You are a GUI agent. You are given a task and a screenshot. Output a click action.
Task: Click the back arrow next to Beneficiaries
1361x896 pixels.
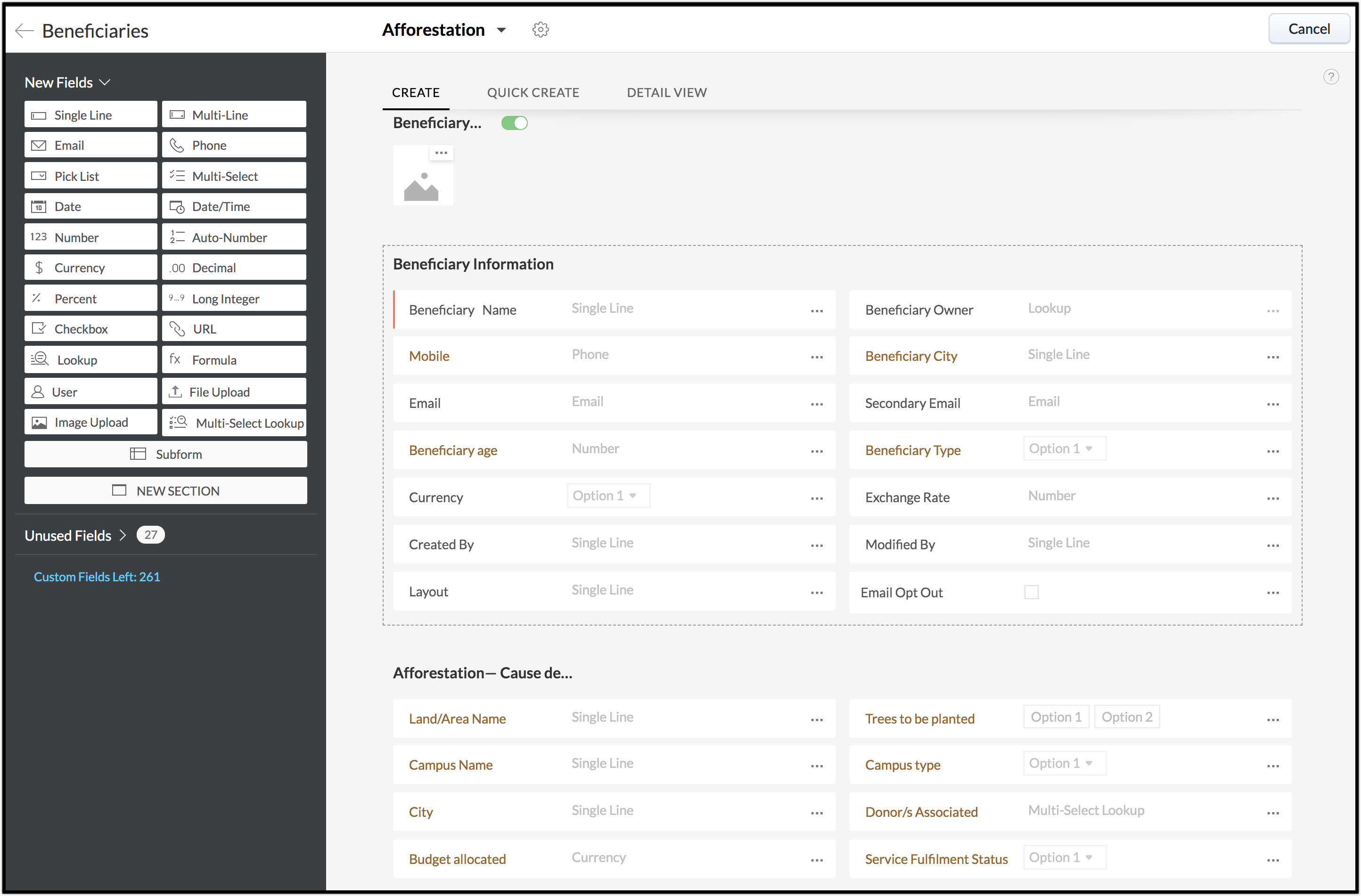coord(24,30)
